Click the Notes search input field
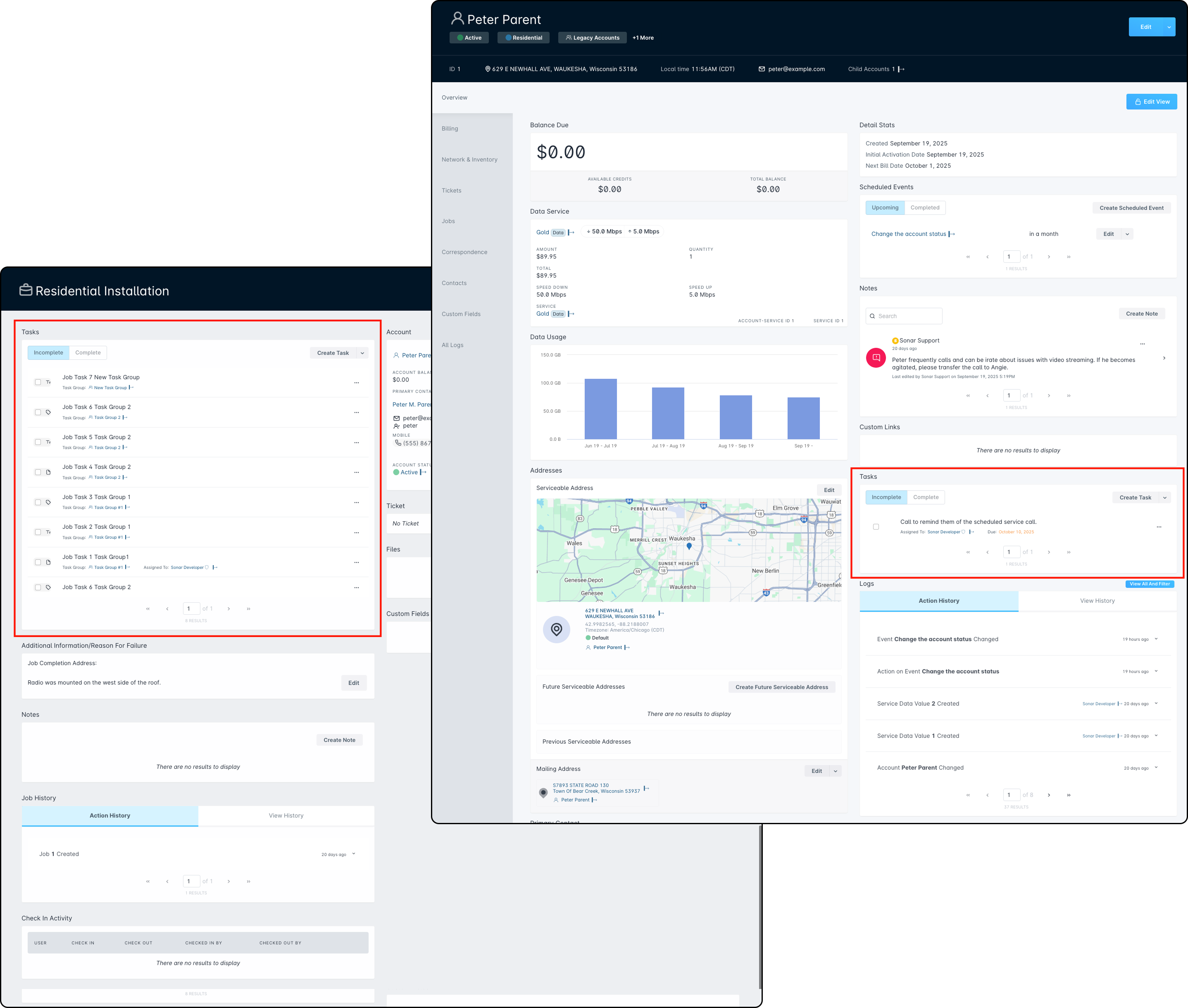This screenshot has width=1188, height=1008. point(905,316)
